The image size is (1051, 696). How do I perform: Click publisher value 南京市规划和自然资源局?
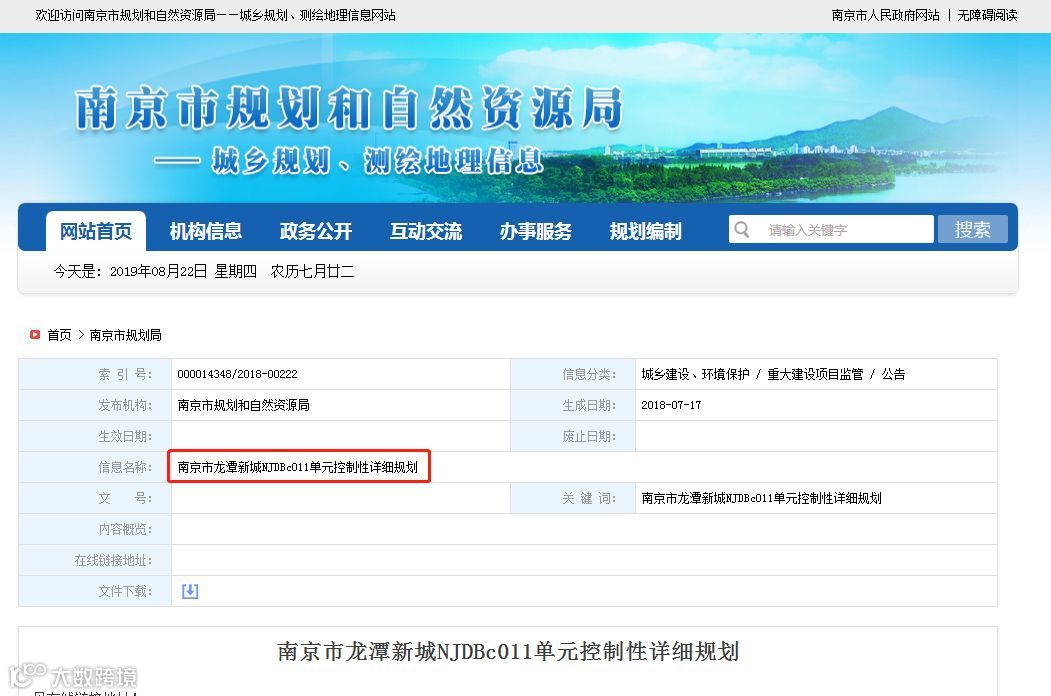pos(243,405)
